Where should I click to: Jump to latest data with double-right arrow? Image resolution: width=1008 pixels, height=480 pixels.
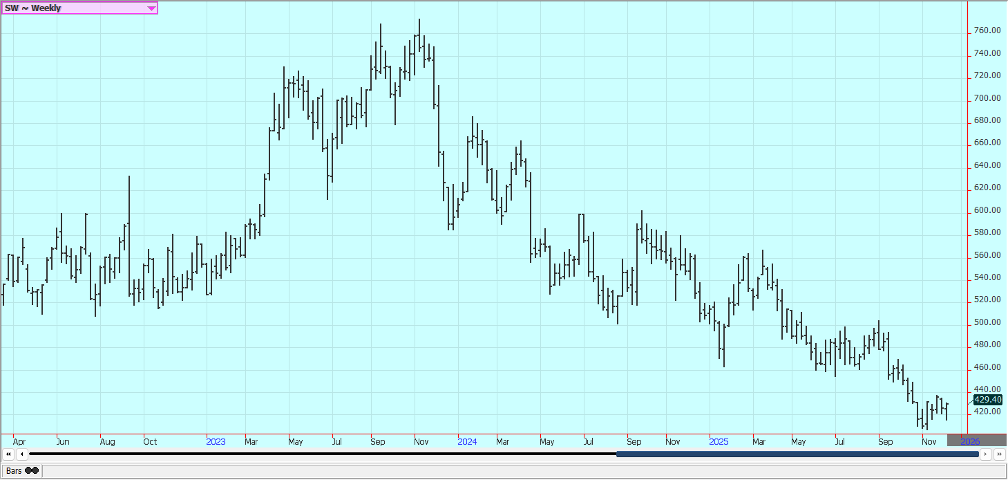999,454
